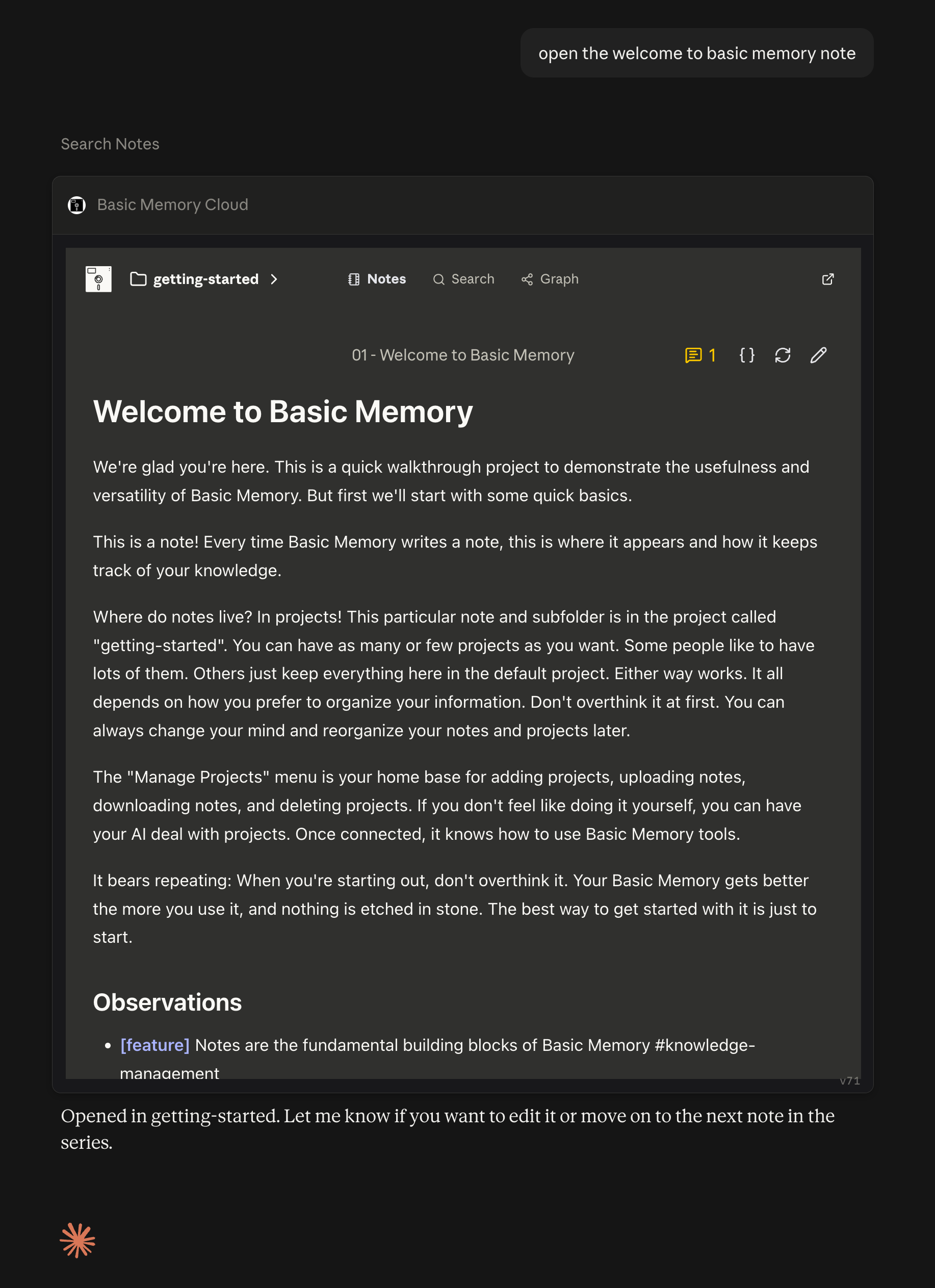The image size is (935, 1288).
Task: Click the paragraph starting 'It bears repeating'
Action: [455, 909]
